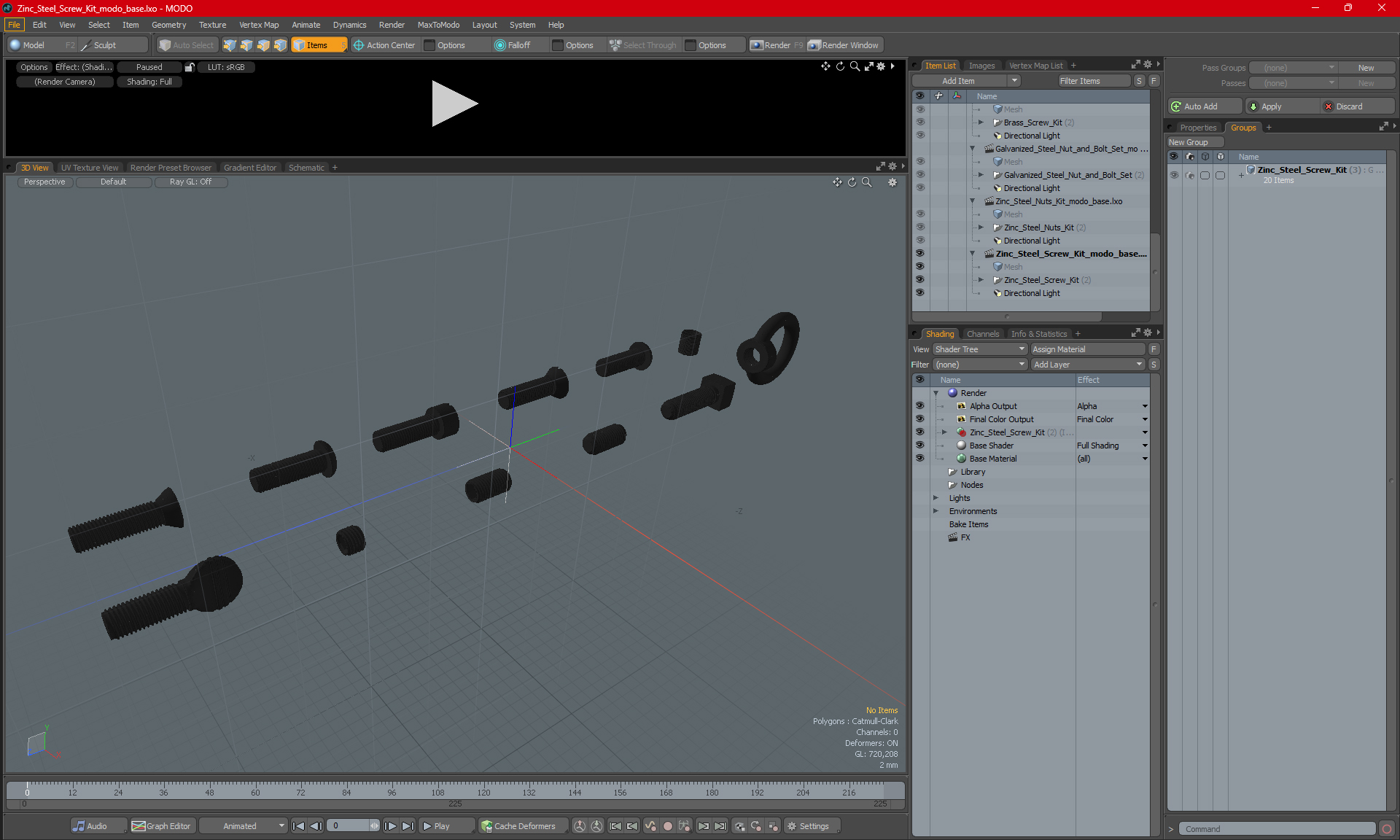Select Polygons selection mode icon
Viewport: 1400px width, 840px height.
coord(263,45)
